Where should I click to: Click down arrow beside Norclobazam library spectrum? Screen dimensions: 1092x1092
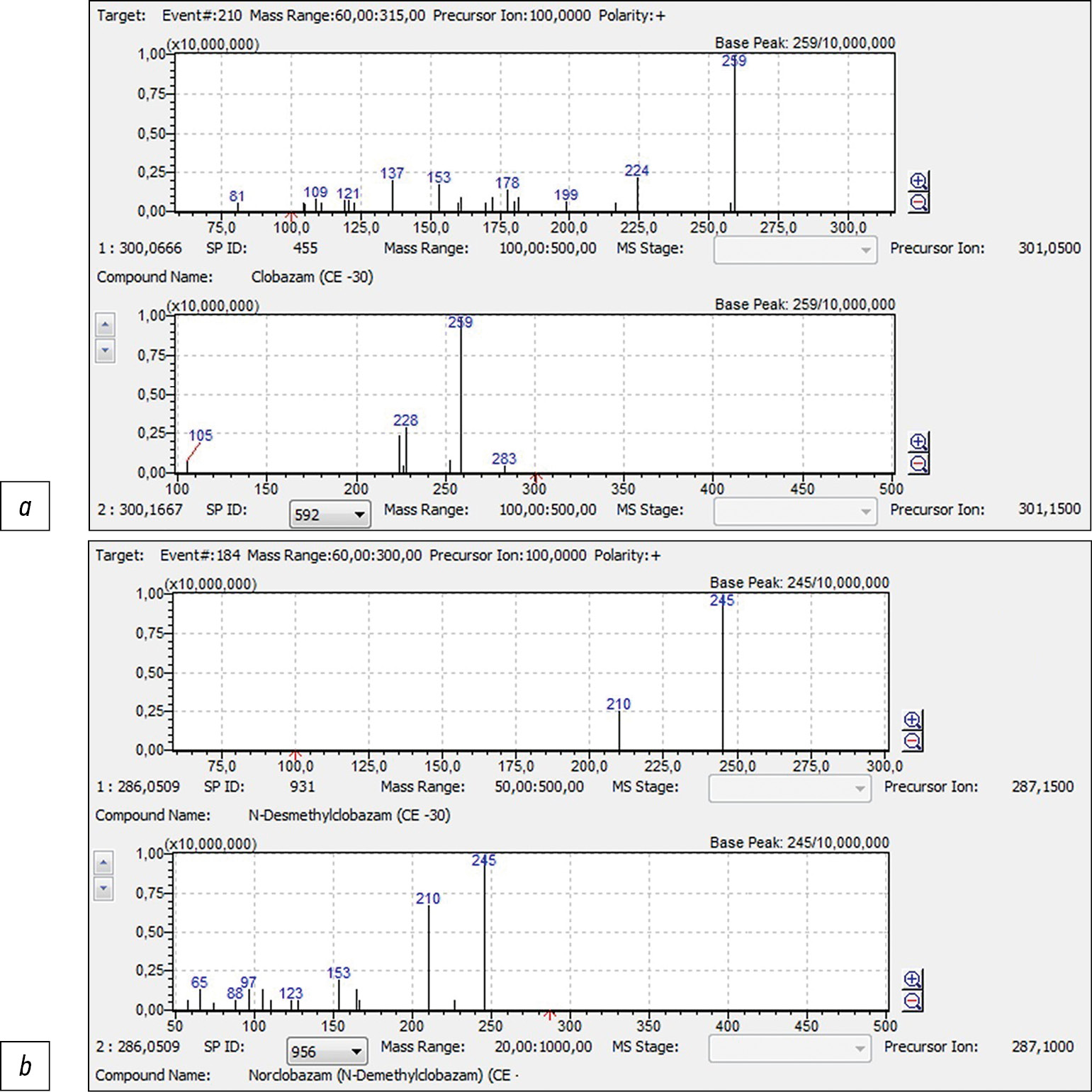(x=103, y=889)
